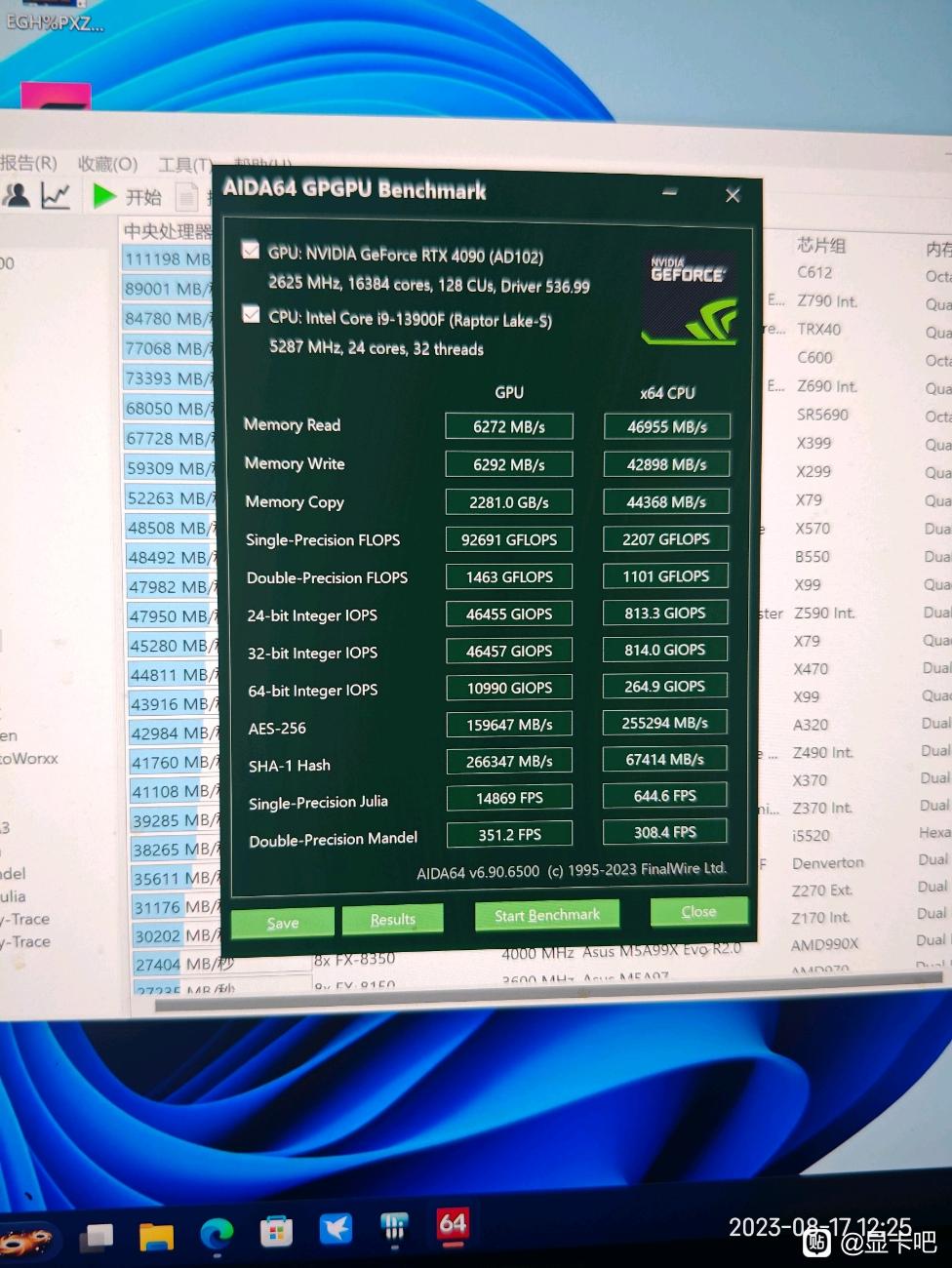The height and width of the screenshot is (1268, 952).
Task: Click CPU 64-bit Integer result 264.9 GIOPS
Action: click(665, 686)
